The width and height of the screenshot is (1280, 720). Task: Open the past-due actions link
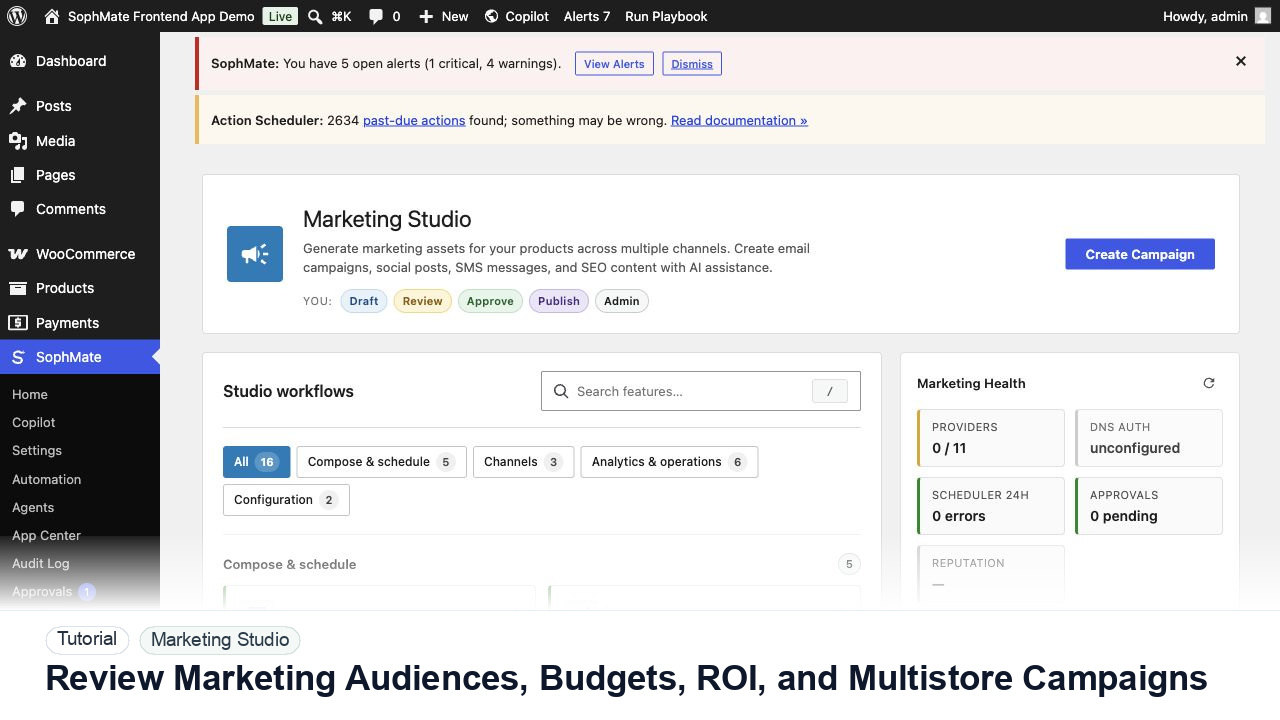click(414, 120)
